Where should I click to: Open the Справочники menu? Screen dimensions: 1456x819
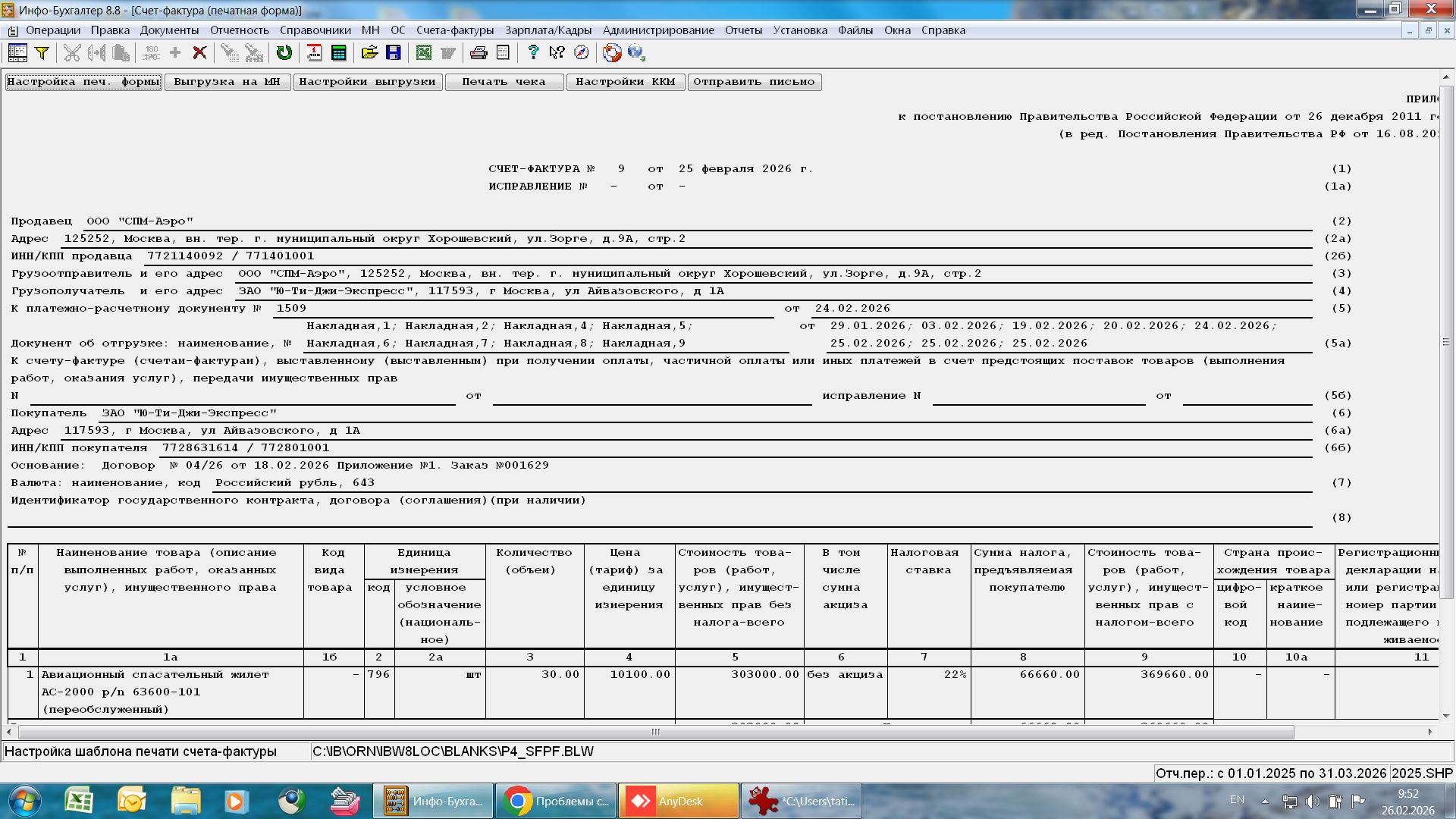[x=315, y=30]
